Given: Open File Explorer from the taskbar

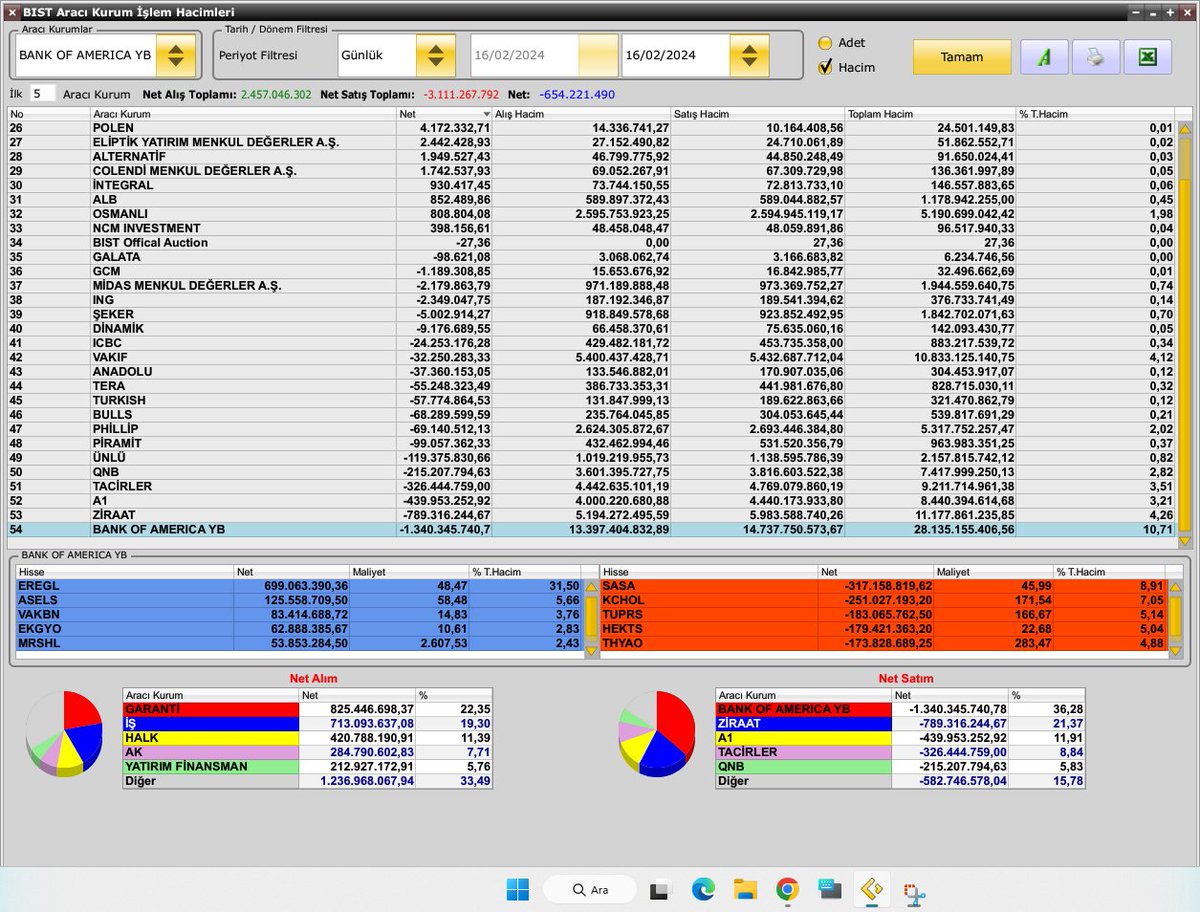Looking at the screenshot, I should tap(744, 889).
